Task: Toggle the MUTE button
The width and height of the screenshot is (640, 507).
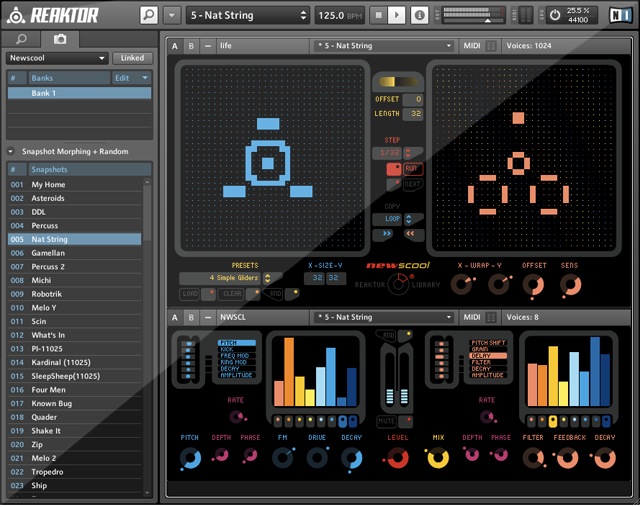Action: (x=386, y=421)
